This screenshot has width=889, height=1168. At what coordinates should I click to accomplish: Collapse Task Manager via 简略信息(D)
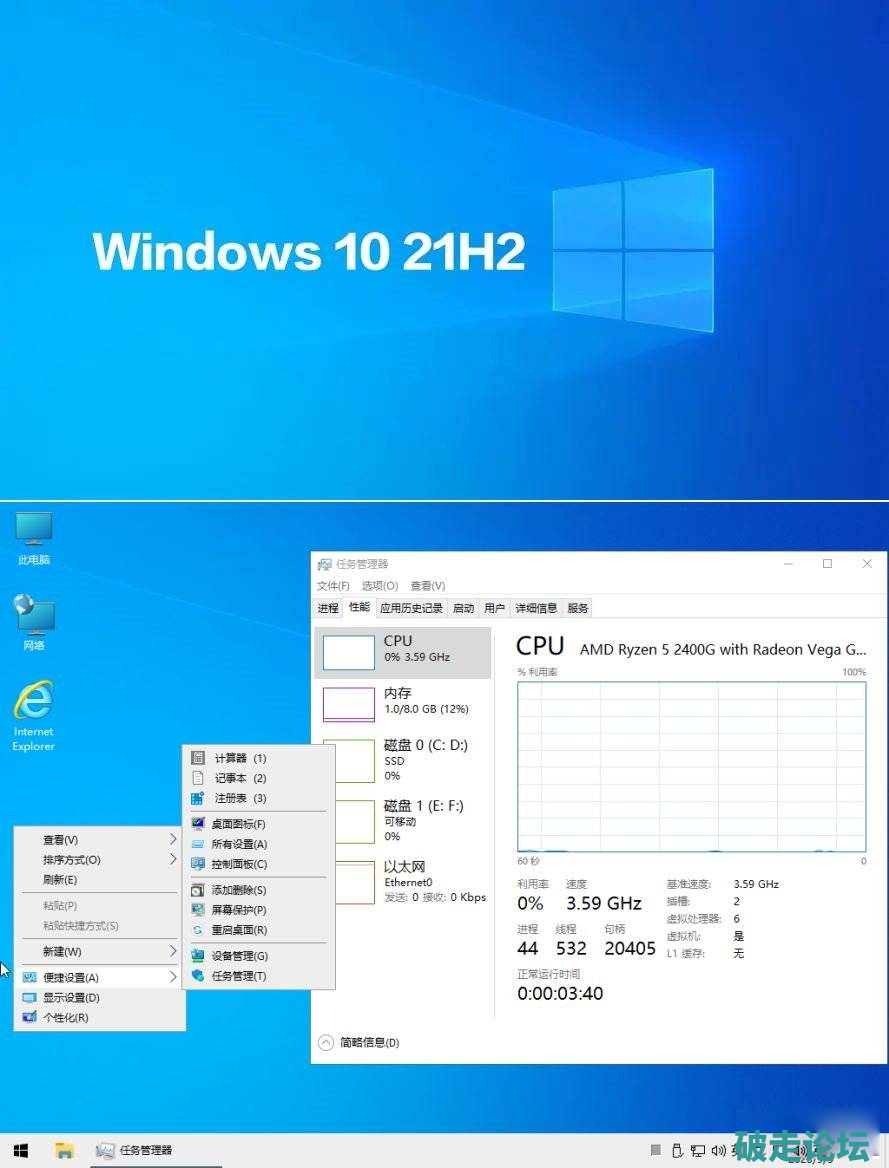[x=360, y=1042]
